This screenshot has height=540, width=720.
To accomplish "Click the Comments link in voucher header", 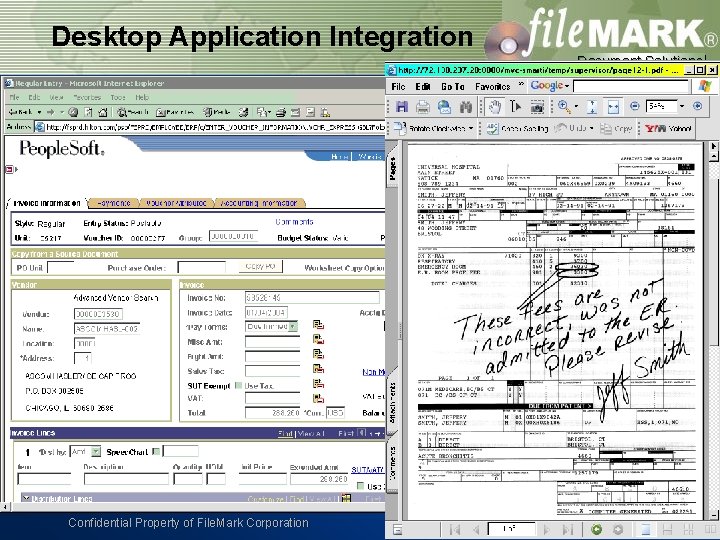I will coord(294,222).
